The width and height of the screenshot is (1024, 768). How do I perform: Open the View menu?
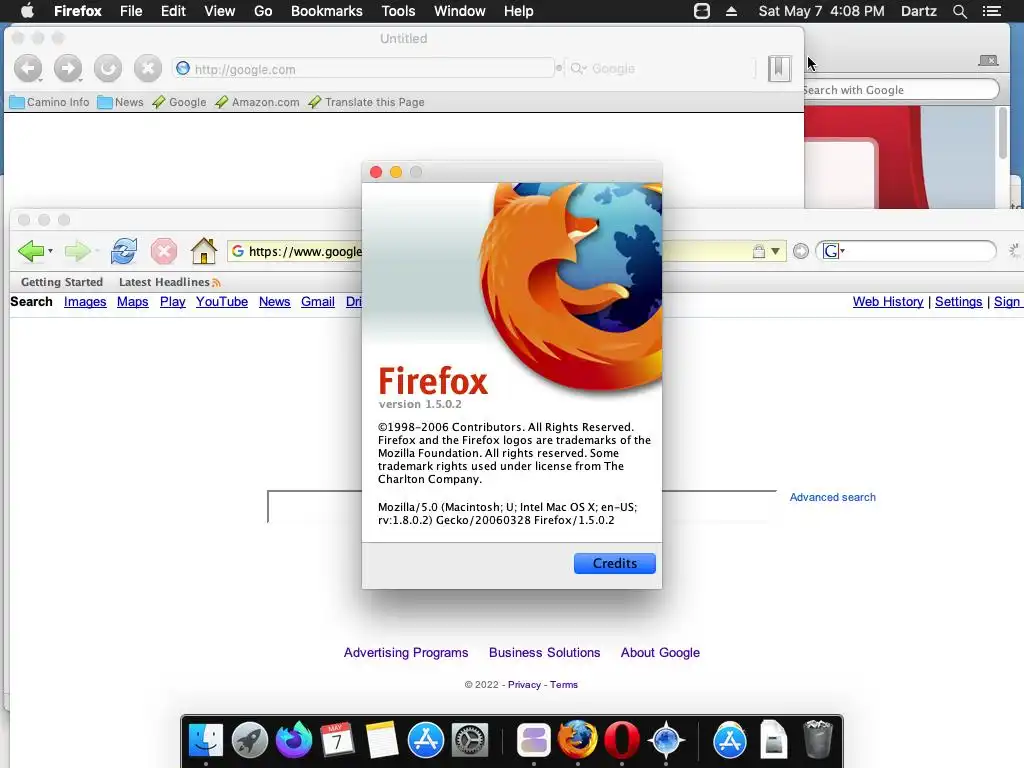(x=219, y=11)
